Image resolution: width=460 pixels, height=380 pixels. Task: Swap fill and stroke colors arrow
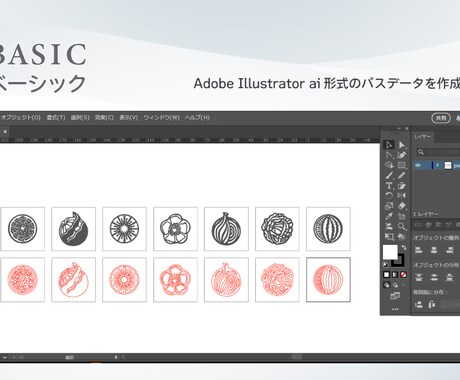(404, 248)
